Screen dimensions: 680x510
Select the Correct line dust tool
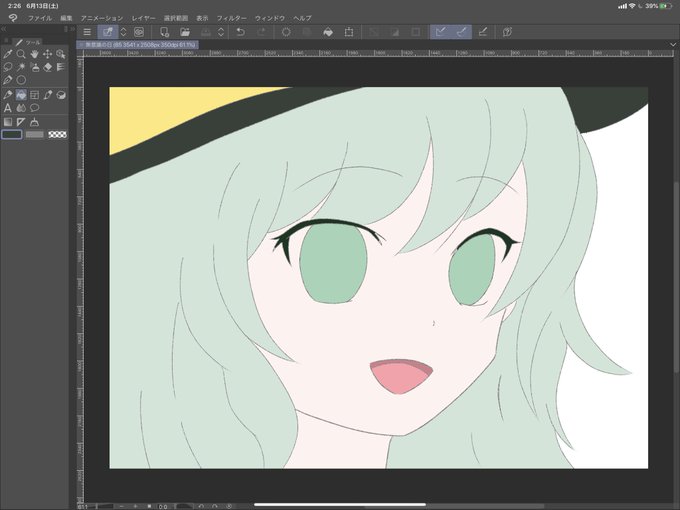(x=34, y=122)
